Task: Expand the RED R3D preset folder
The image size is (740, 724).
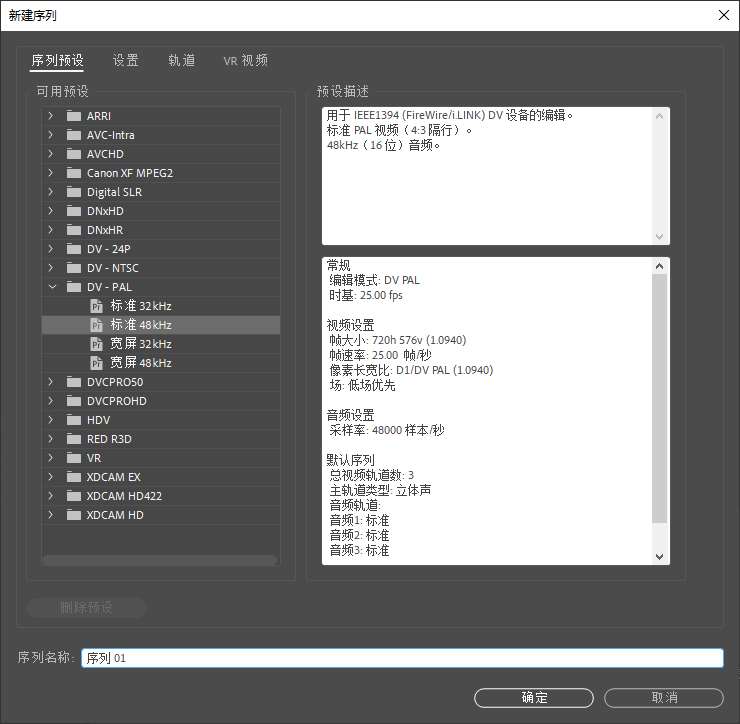Action: [51, 438]
